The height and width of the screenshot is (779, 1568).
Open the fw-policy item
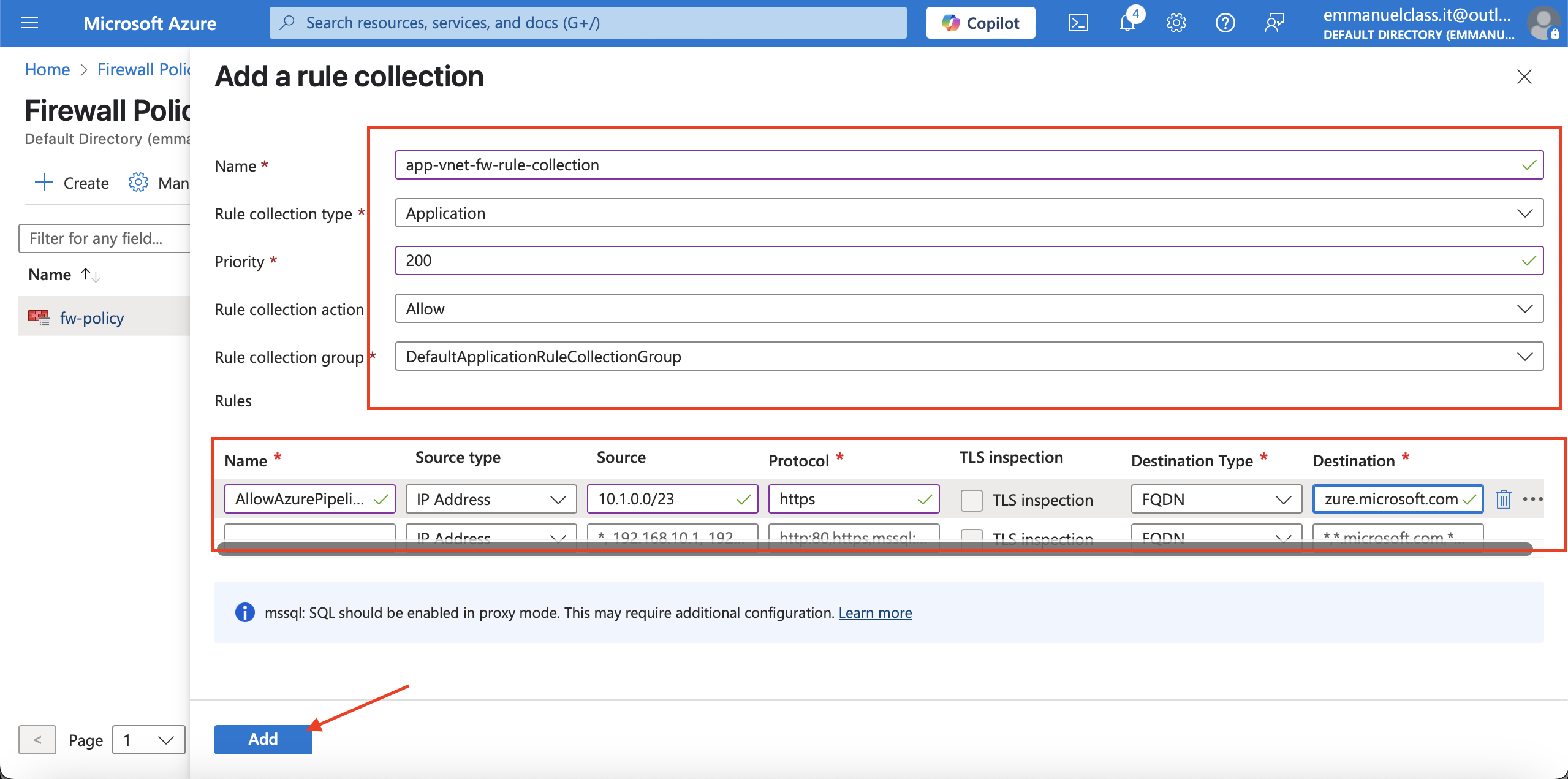(92, 317)
